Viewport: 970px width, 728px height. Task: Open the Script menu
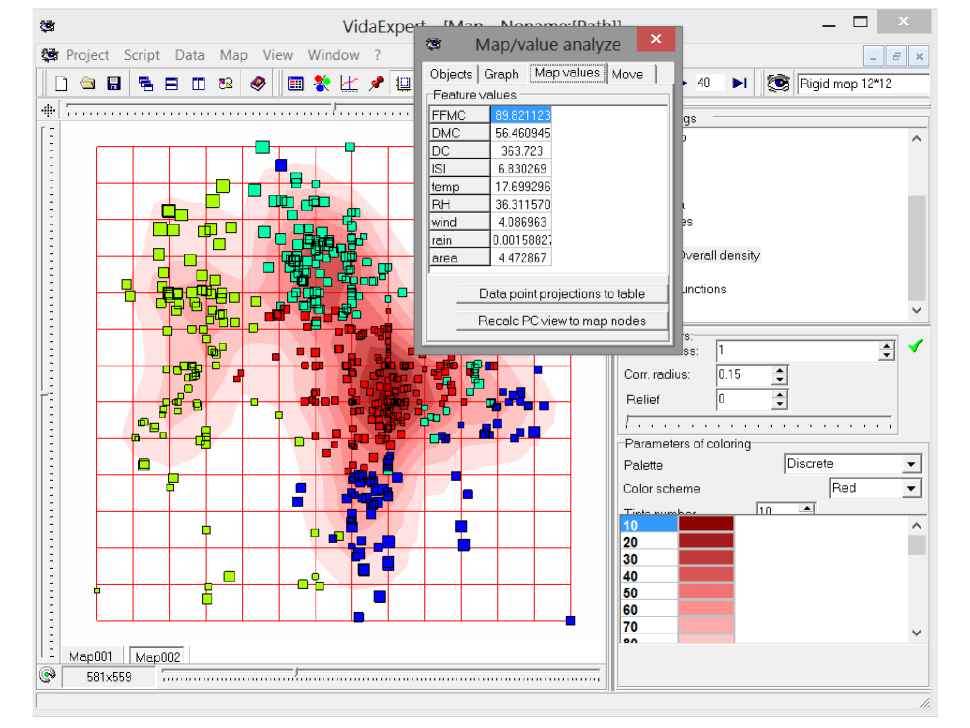tap(142, 55)
